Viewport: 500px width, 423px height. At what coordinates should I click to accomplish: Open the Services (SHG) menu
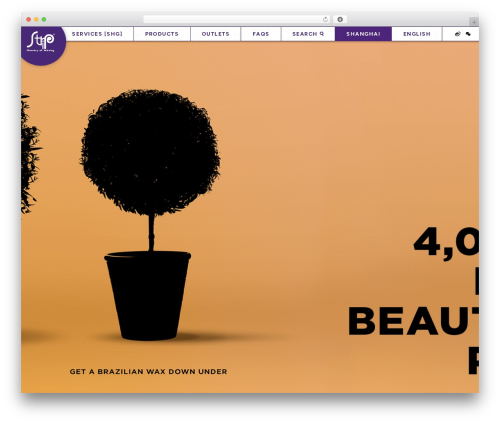(97, 34)
